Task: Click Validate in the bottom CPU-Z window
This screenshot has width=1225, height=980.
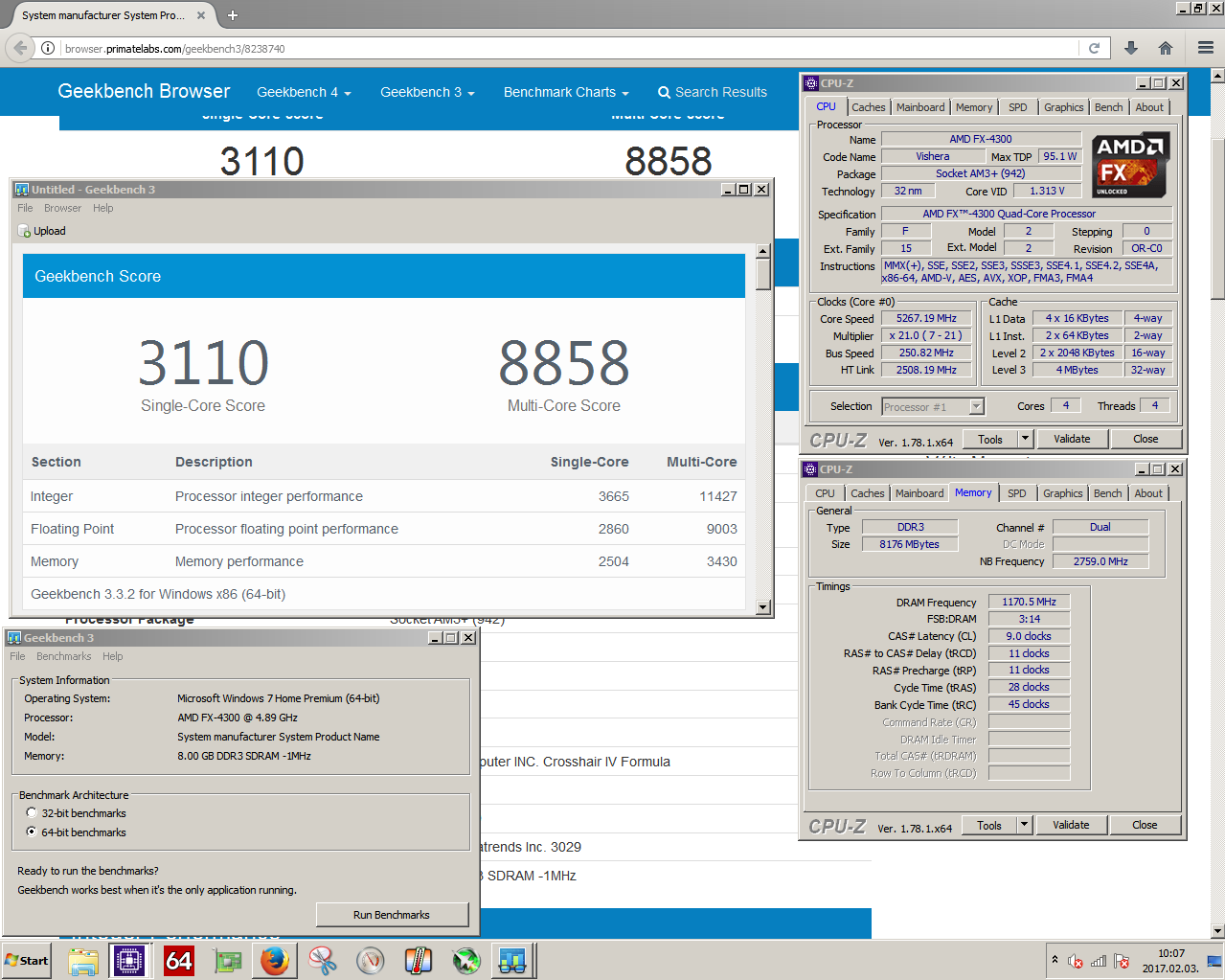Action: pyautogui.click(x=1071, y=825)
